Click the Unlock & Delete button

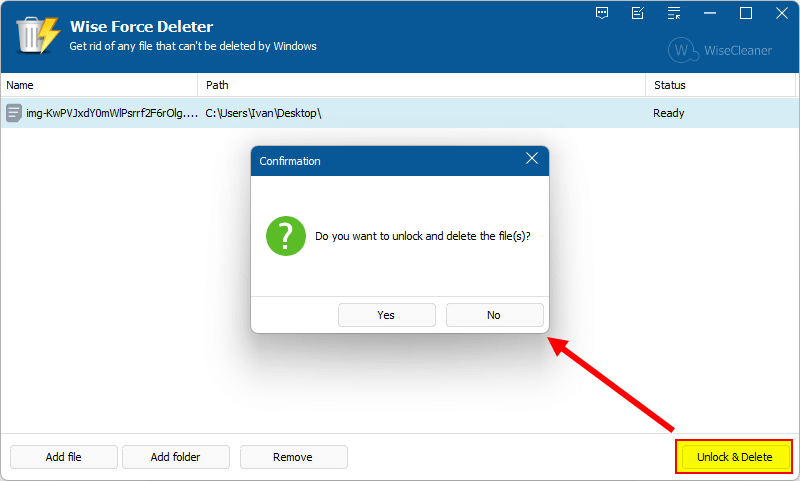(x=734, y=457)
